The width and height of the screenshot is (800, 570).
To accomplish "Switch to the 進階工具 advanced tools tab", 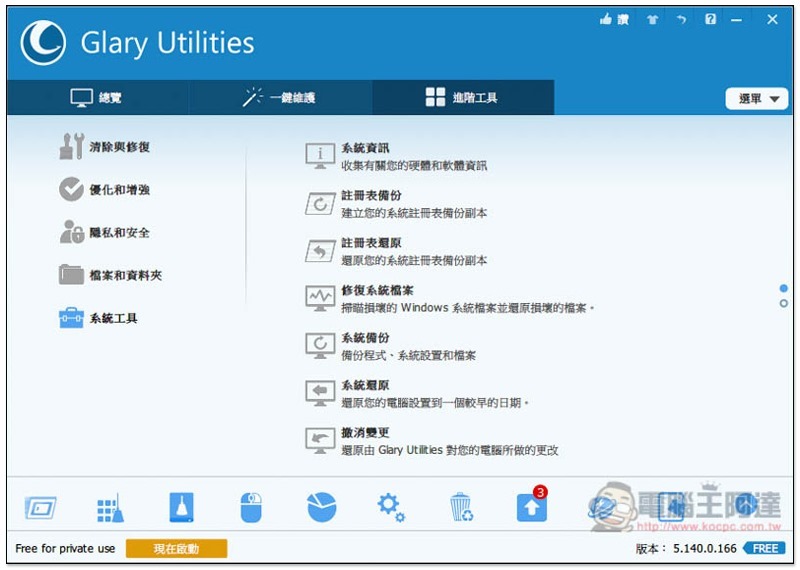I will 462,97.
